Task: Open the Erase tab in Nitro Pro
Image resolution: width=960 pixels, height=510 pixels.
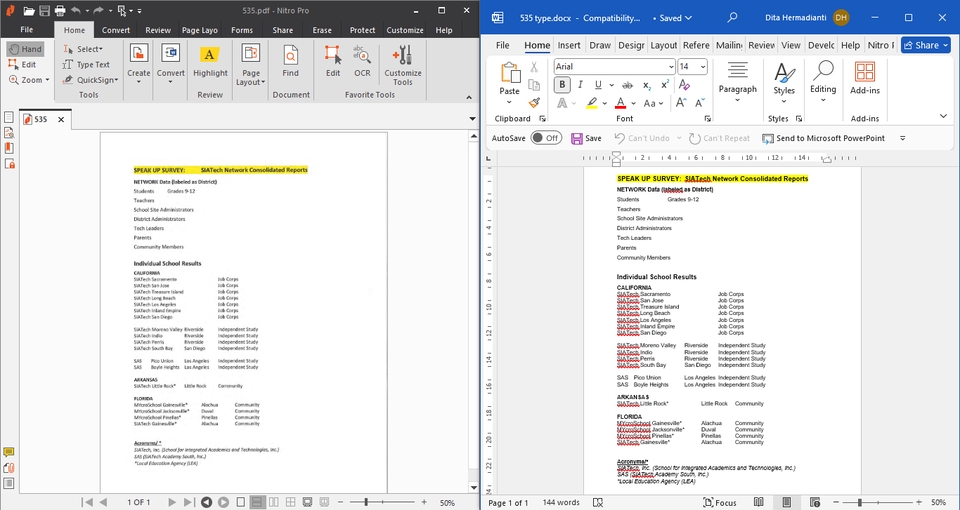Action: coord(322,29)
